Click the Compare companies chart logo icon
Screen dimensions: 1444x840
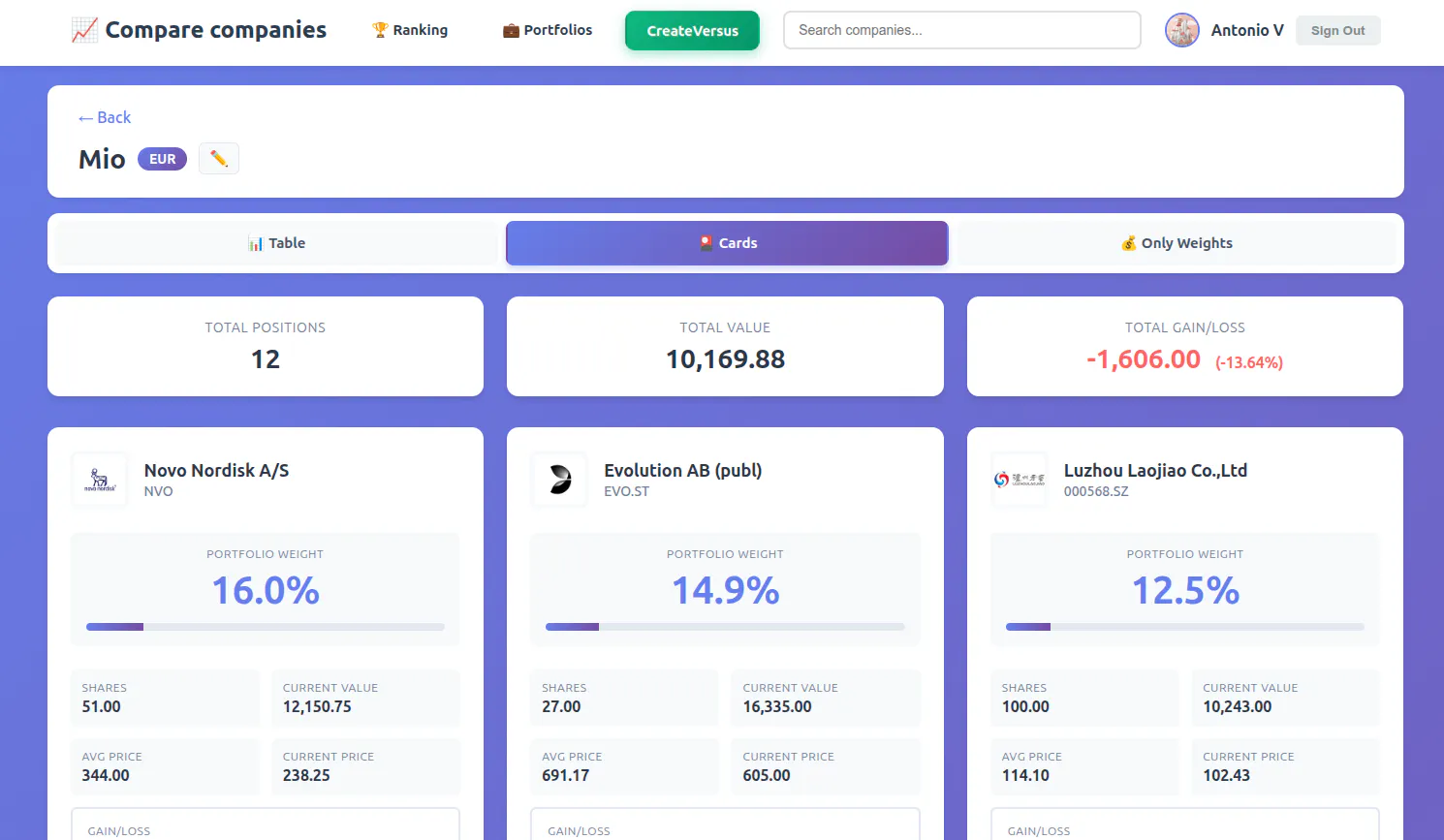coord(85,30)
